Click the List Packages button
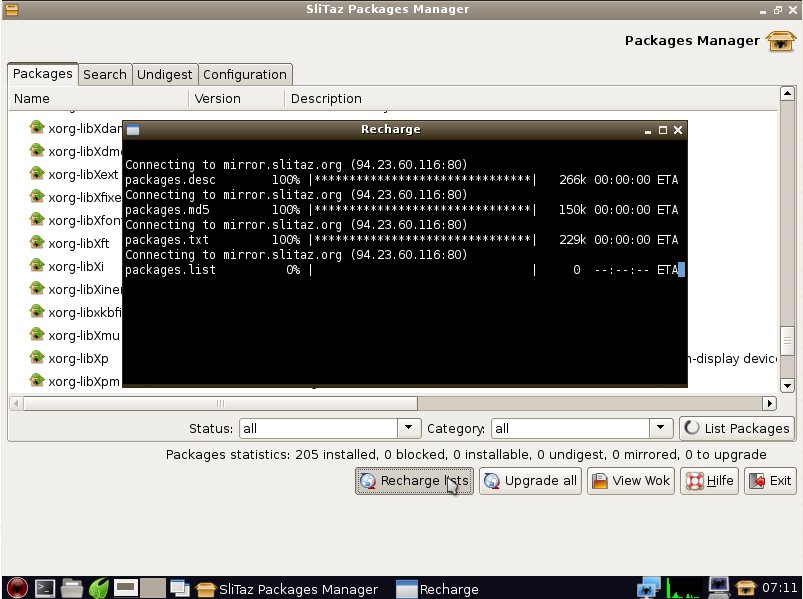This screenshot has height=599, width=803. [737, 428]
